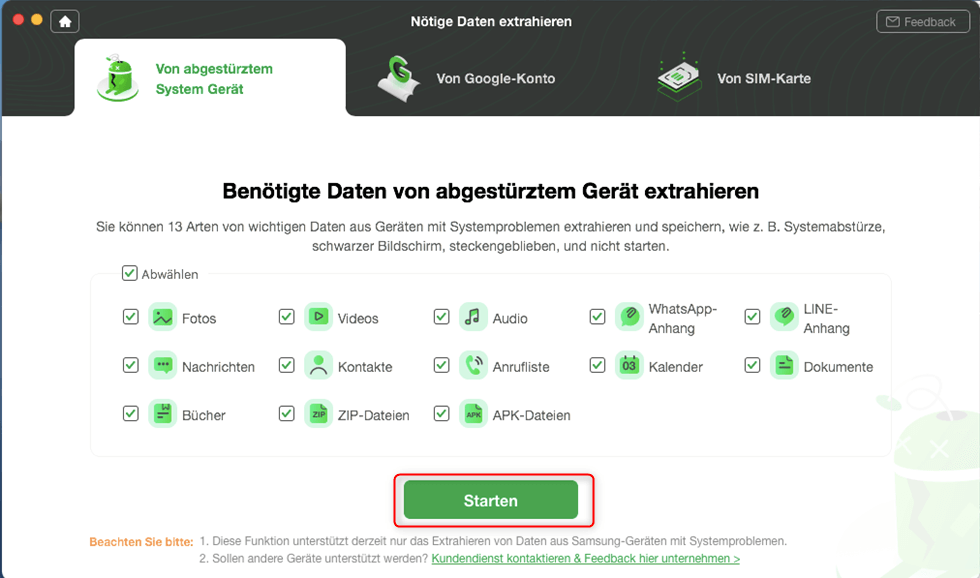
Task: Click the Anrufliste phone icon
Action: [473, 366]
